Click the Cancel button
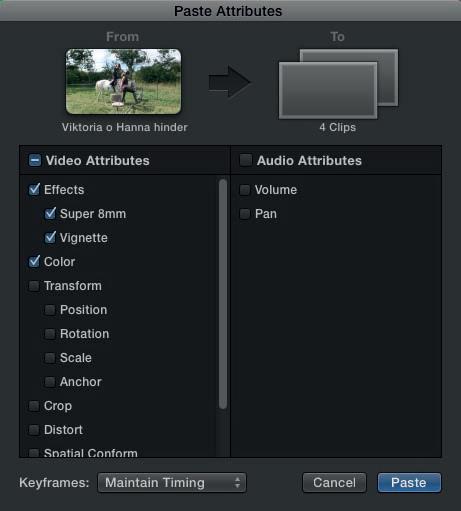Screen dimensions: 461x511 [x=334, y=483]
